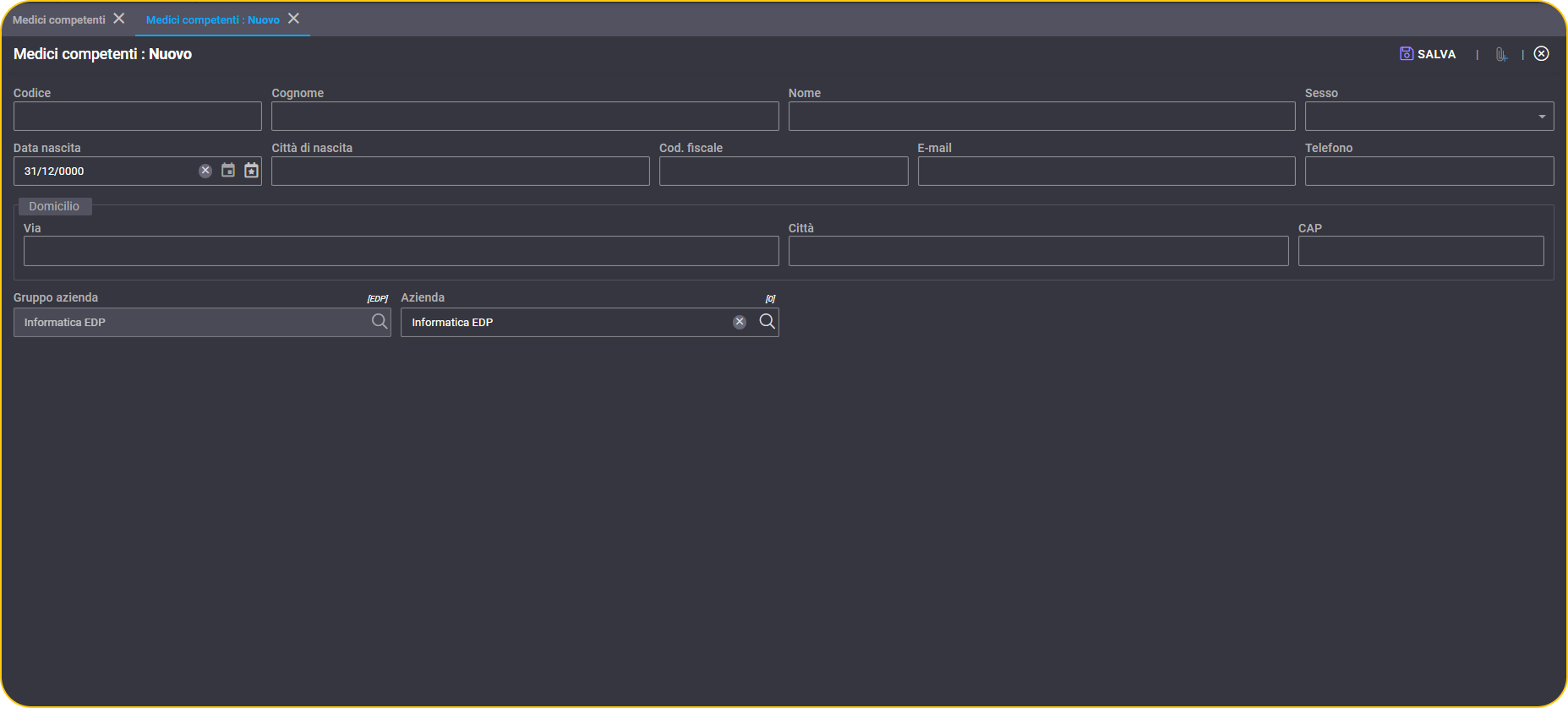The height and width of the screenshot is (708, 1568).
Task: Click the Città di nascita field
Action: click(461, 172)
